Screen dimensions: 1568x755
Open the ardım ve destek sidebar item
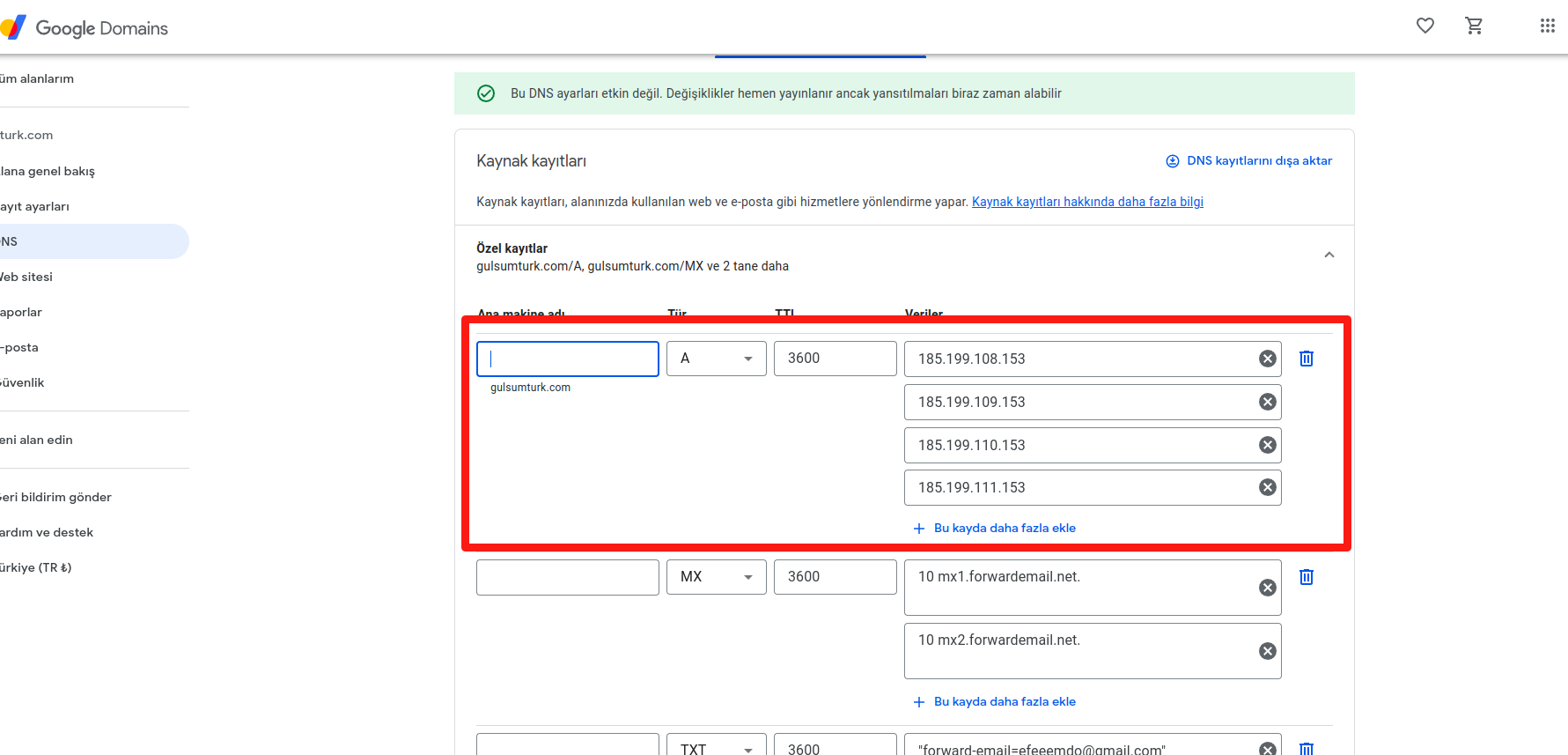pos(47,532)
